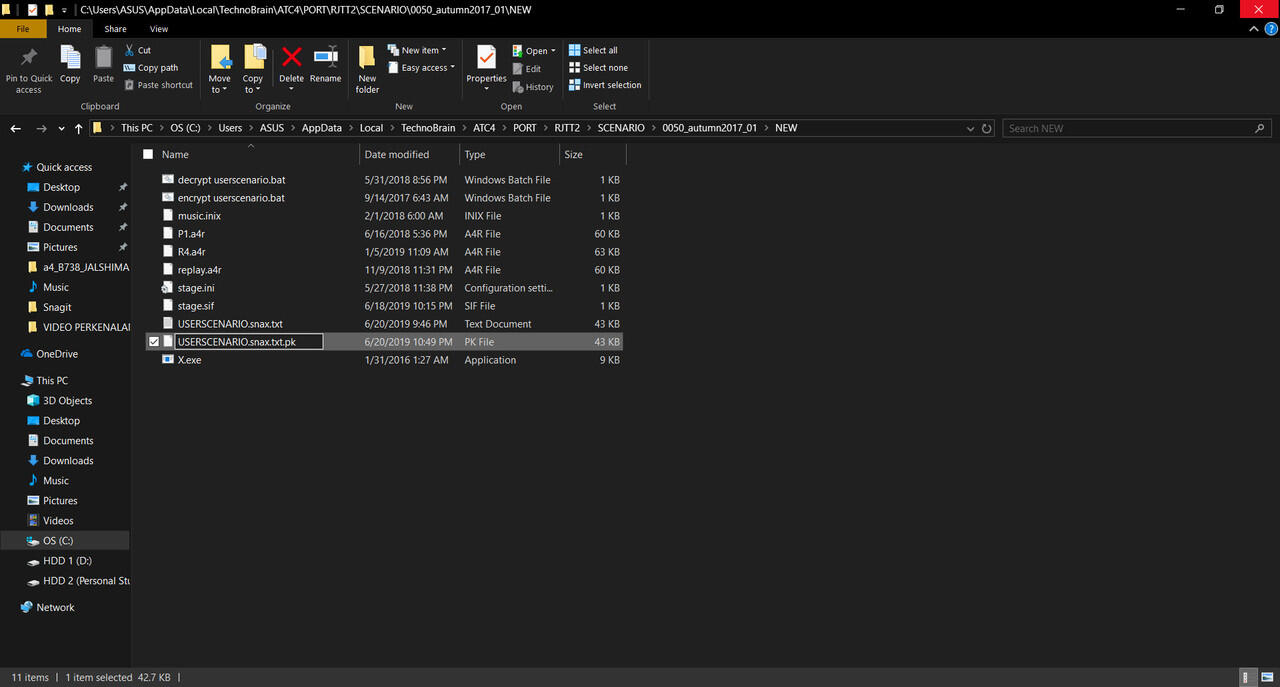
Task: Click the Pin to Quick access icon
Action: point(28,58)
